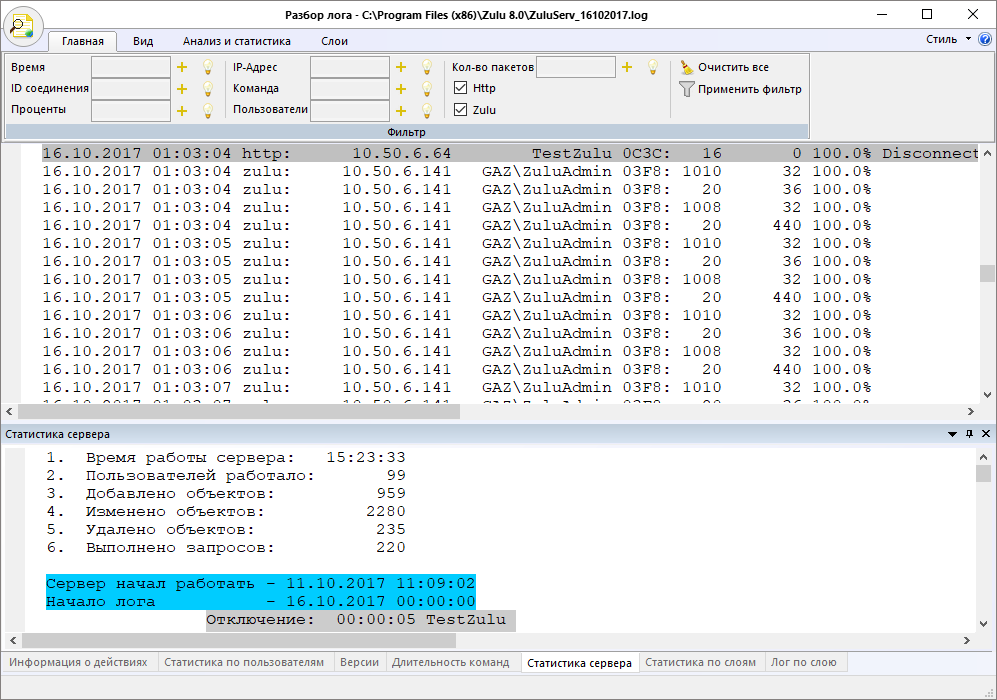
Task: Uncheck the Http checkbox
Action: [460, 88]
